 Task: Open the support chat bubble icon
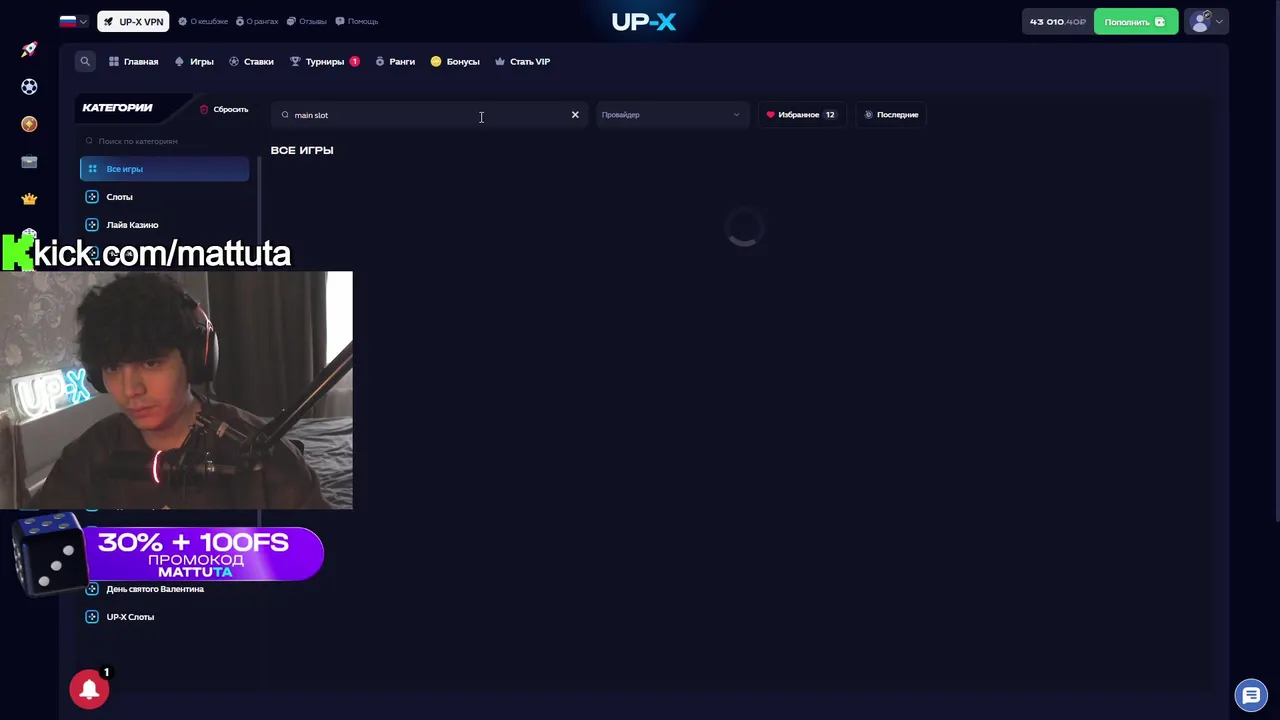click(1251, 695)
